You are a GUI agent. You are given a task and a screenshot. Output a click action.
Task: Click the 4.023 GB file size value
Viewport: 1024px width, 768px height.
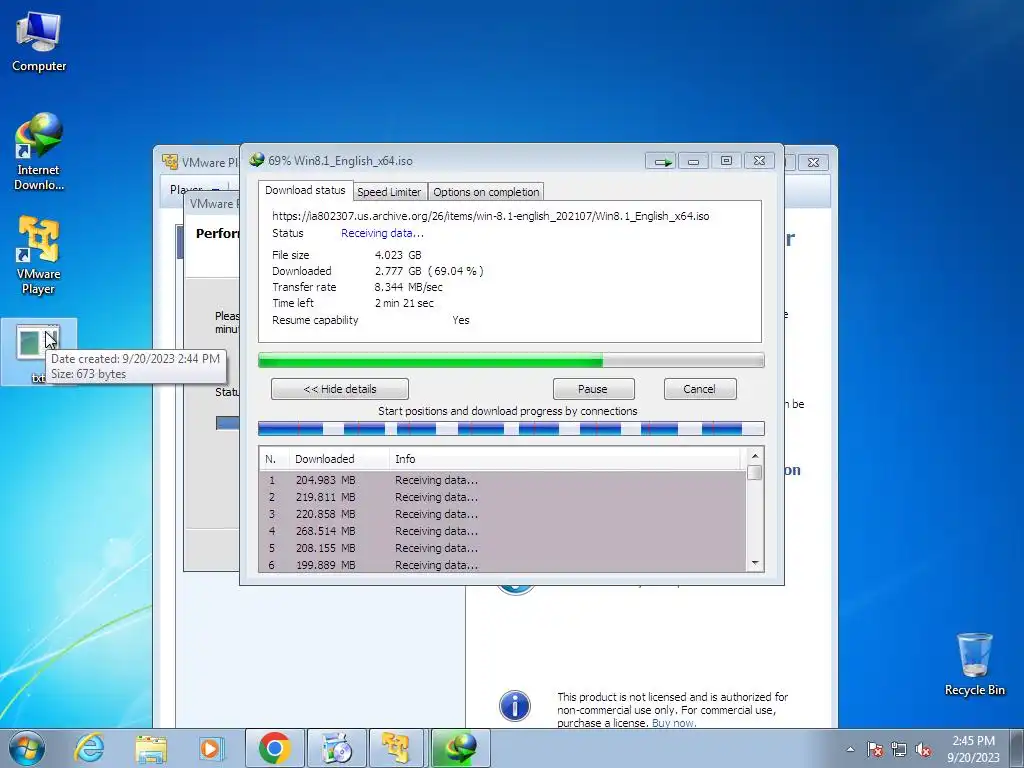398,255
